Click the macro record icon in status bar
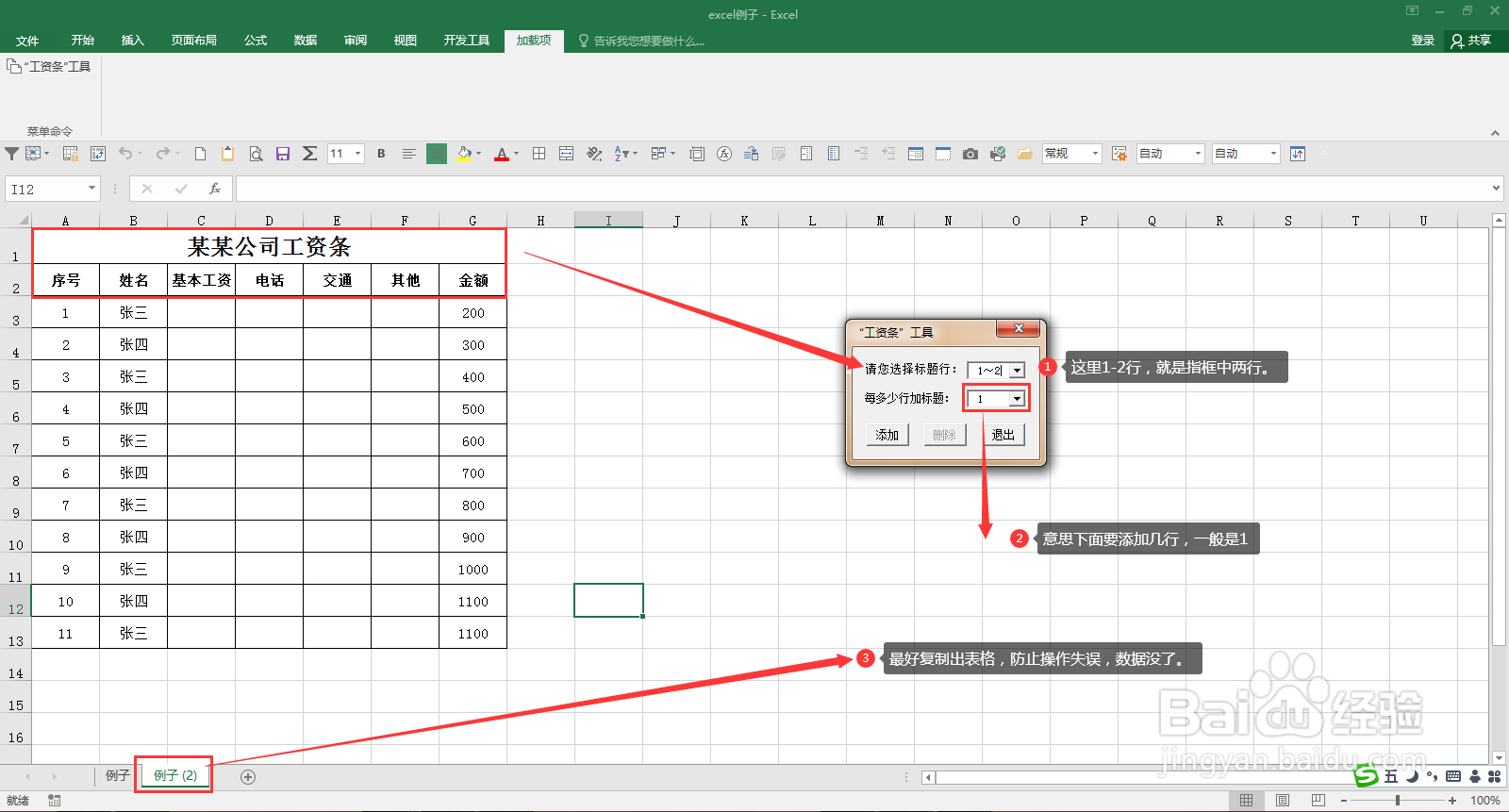Screen dimensions: 1509x812 click(55, 801)
